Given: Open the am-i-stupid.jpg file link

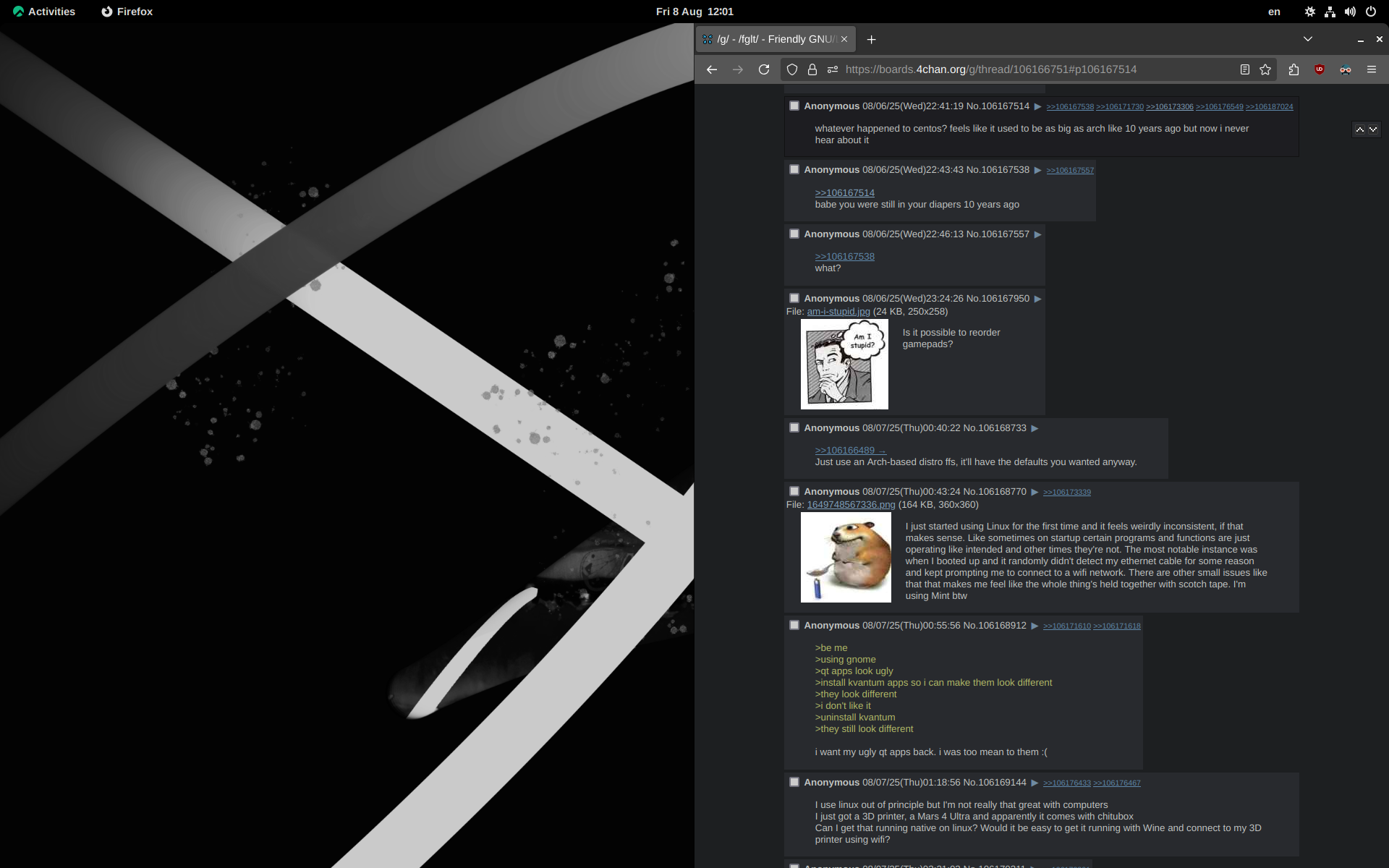Looking at the screenshot, I should point(838,312).
